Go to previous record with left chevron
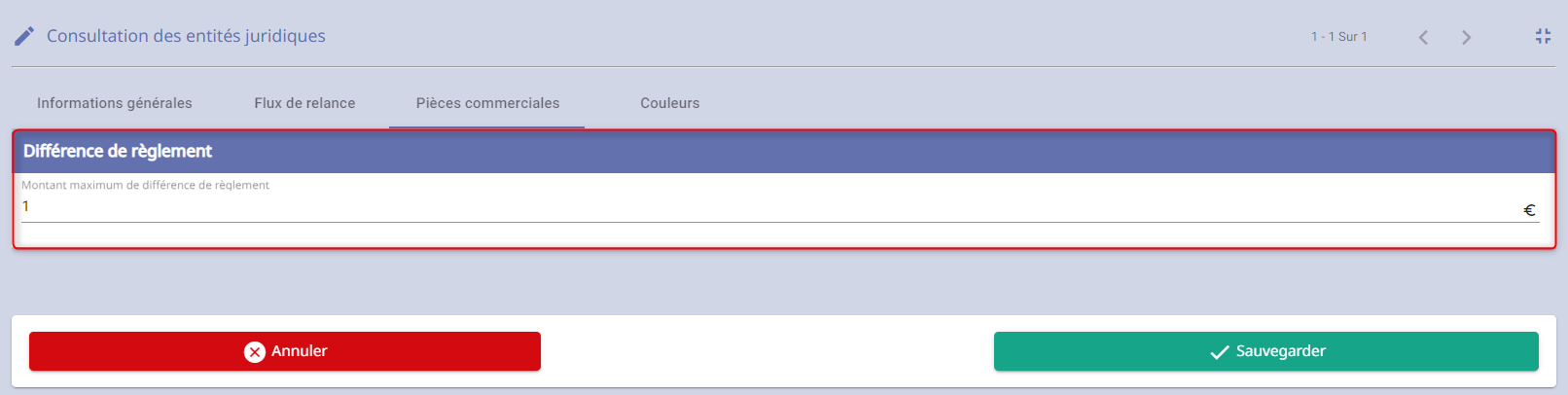 1423,37
